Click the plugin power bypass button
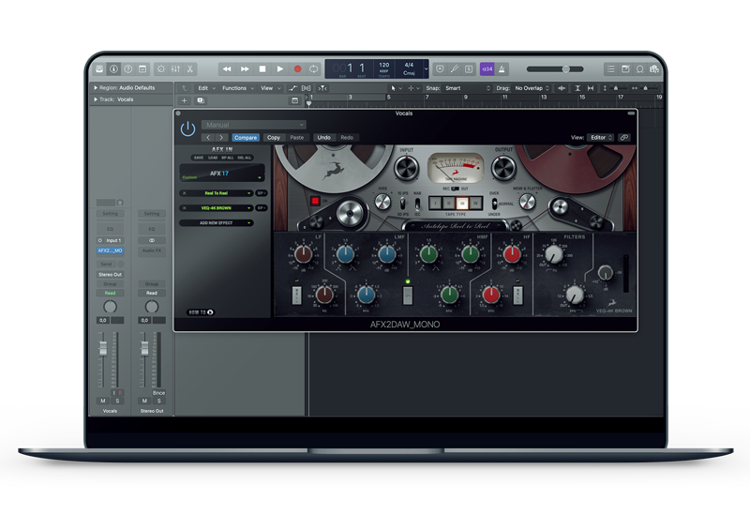The image size is (750, 515). click(187, 129)
